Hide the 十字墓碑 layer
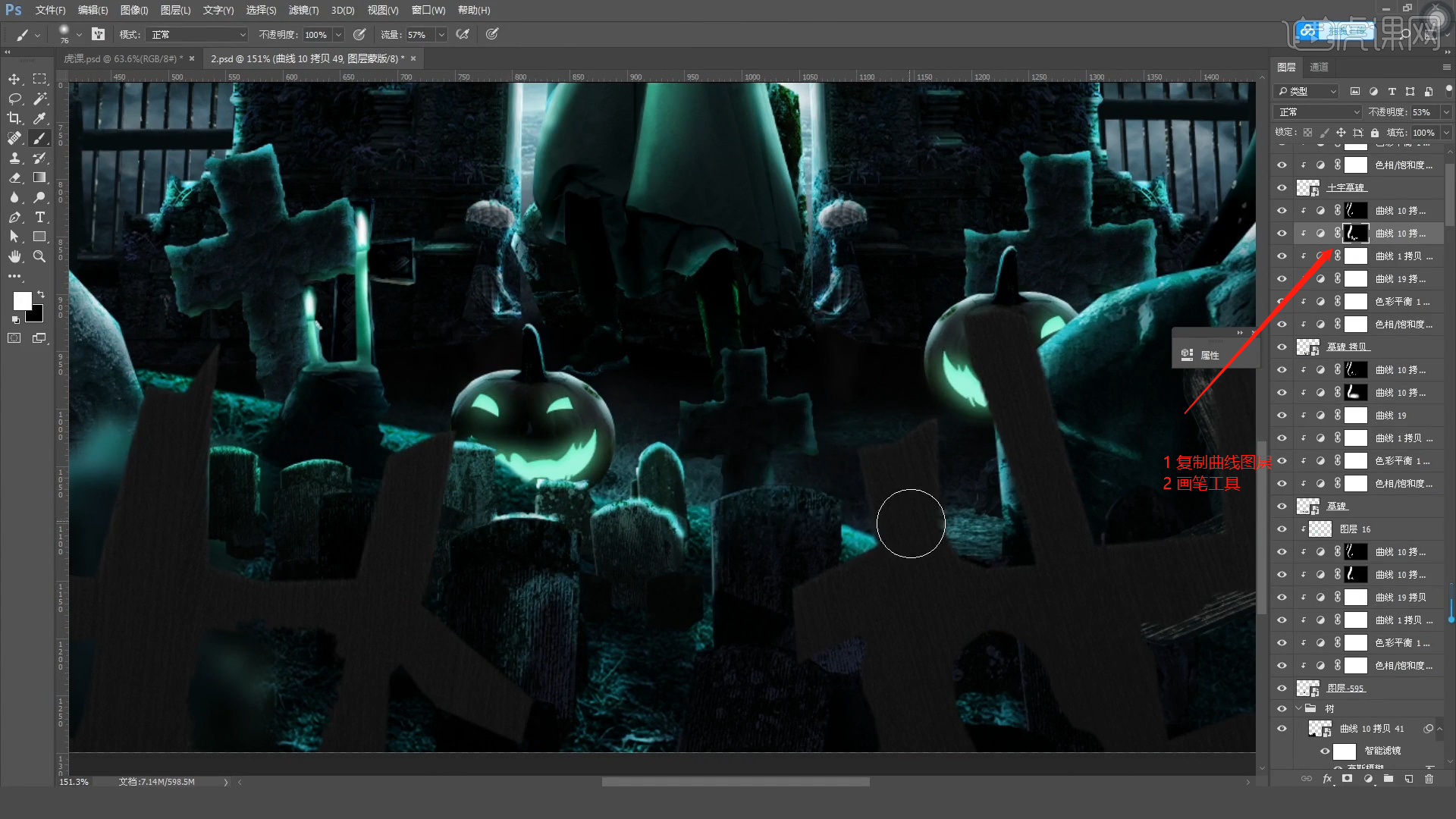This screenshot has width=1456, height=819. pos(1282,187)
